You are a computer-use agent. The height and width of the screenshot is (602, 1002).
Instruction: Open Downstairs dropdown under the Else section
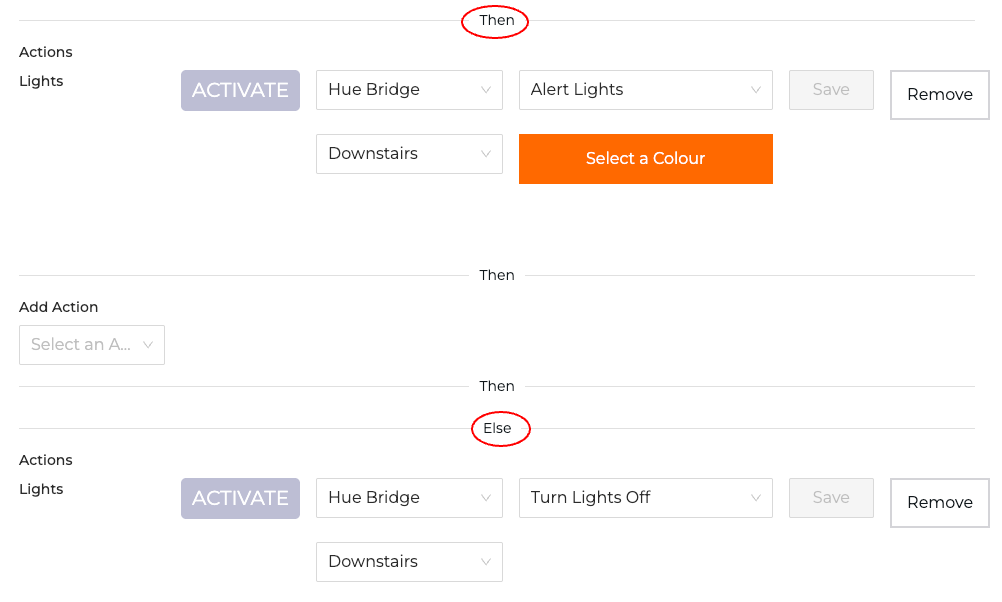tap(409, 562)
